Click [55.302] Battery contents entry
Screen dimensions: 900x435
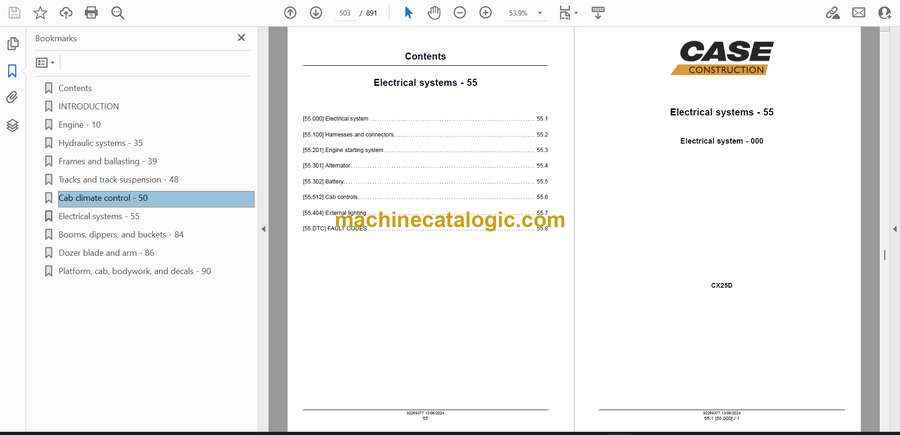pos(425,181)
